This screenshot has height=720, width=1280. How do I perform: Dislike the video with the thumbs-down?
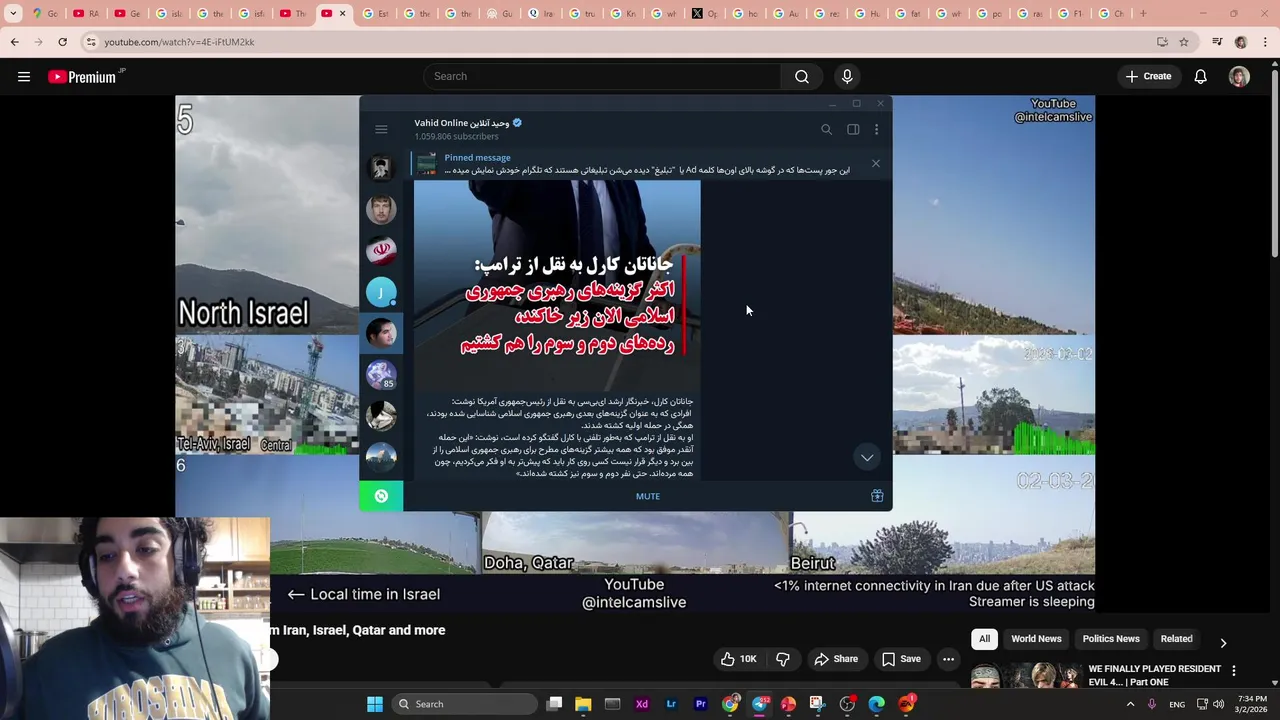[783, 659]
